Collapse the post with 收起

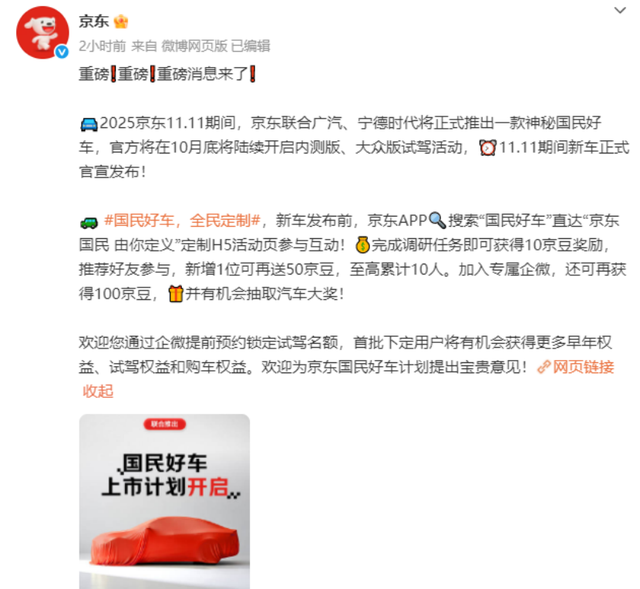click(98, 391)
